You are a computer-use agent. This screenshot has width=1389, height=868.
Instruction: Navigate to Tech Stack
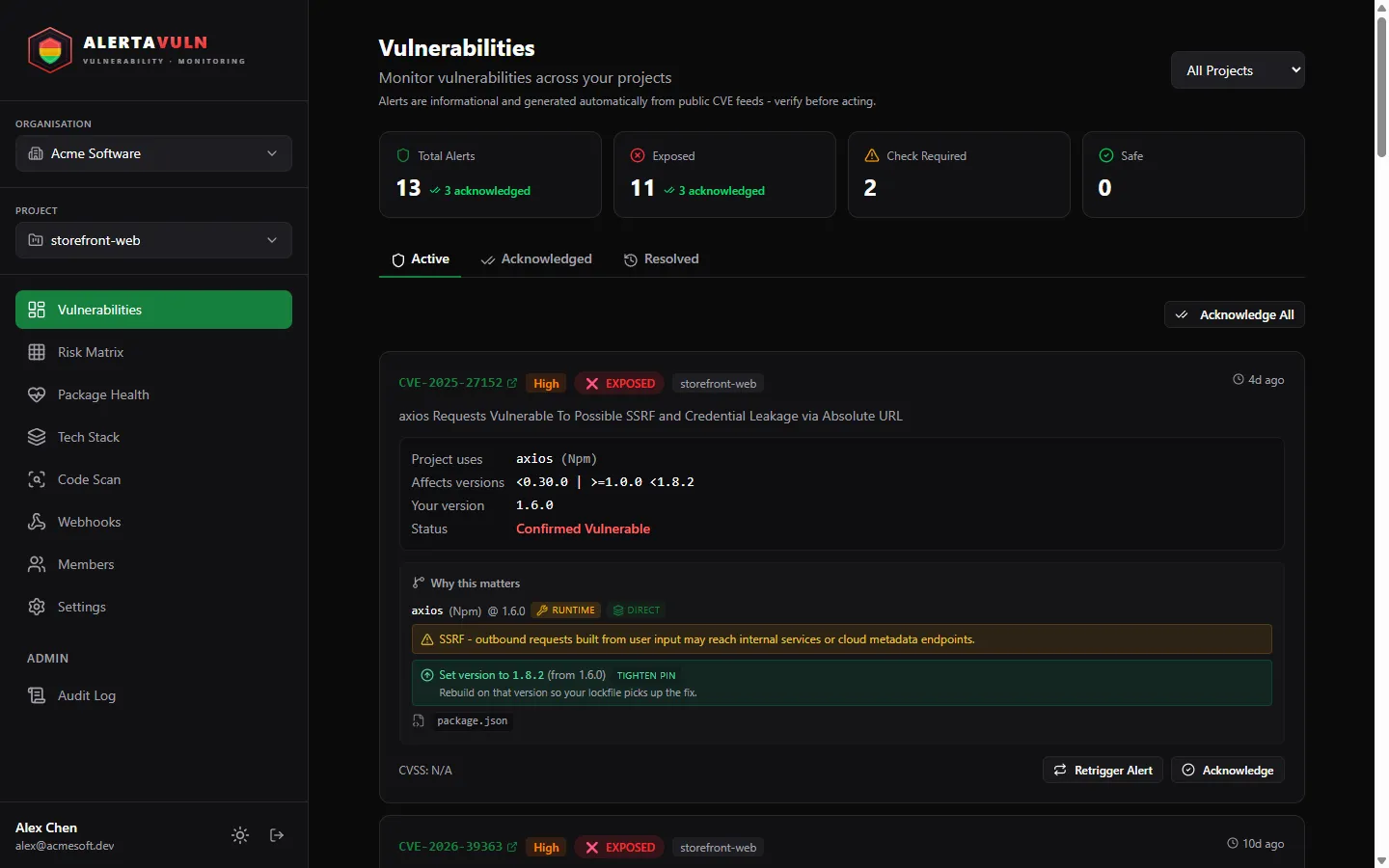pyautogui.click(x=153, y=437)
